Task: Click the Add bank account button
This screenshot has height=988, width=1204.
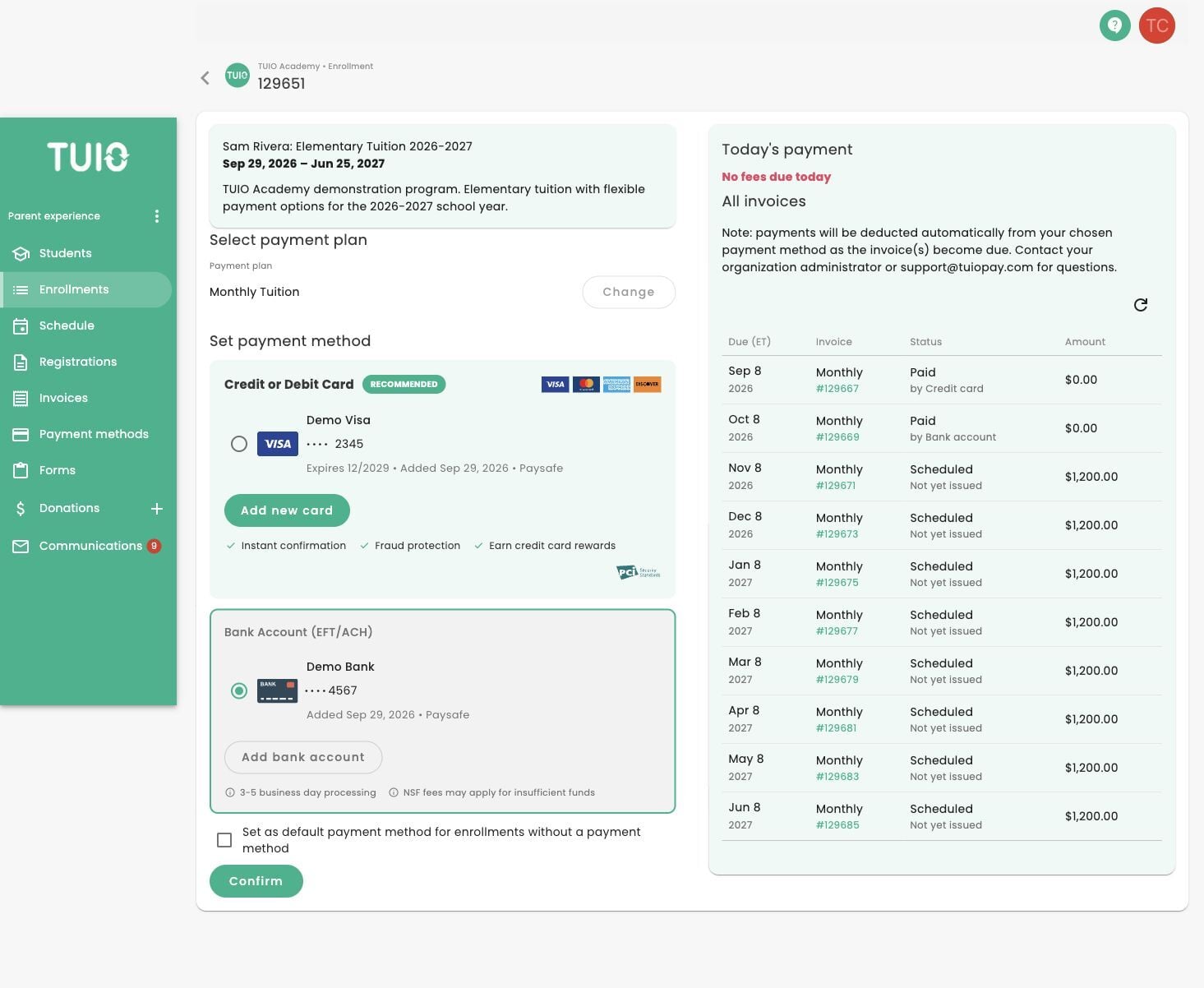Action: [x=303, y=757]
